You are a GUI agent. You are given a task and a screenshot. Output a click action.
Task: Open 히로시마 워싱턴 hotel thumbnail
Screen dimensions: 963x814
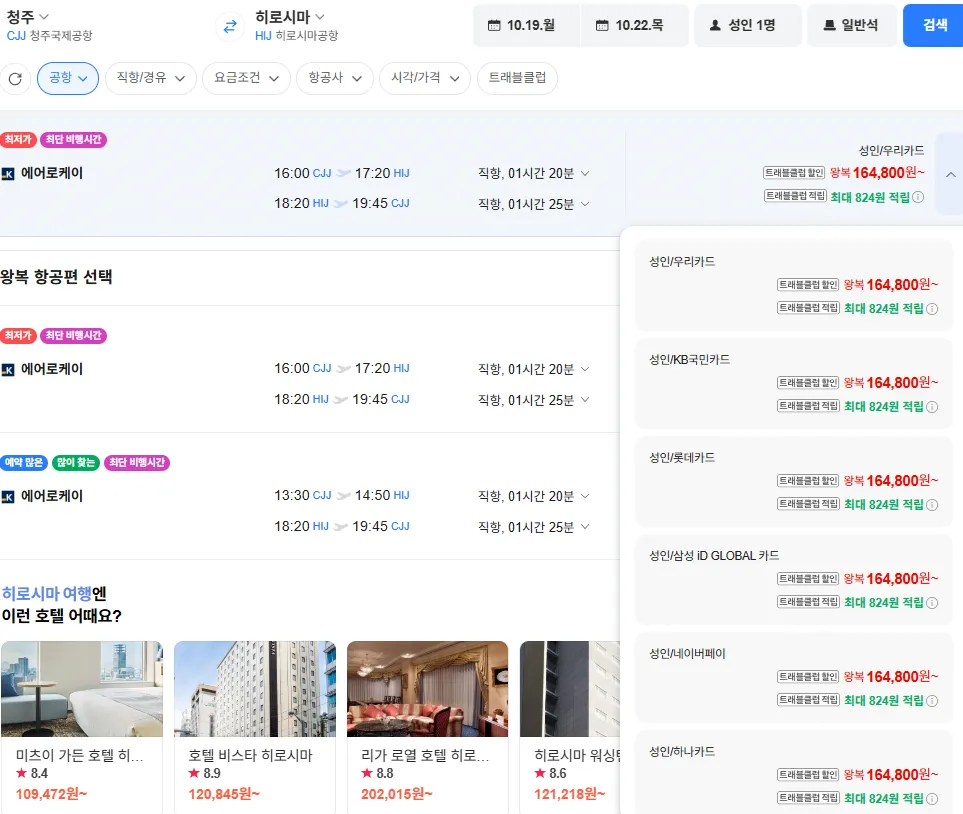point(570,689)
